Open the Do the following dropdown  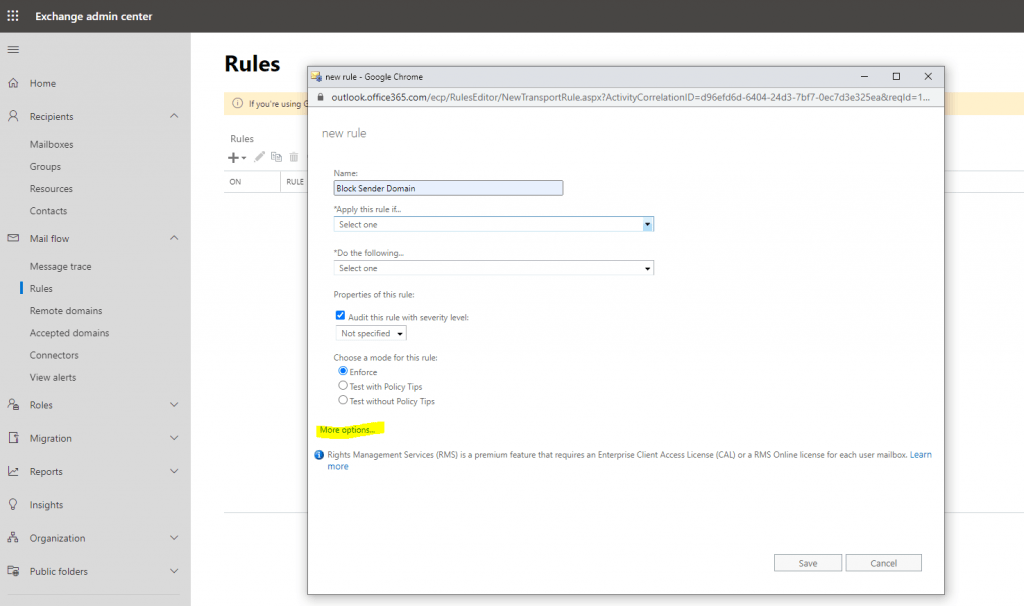click(494, 268)
